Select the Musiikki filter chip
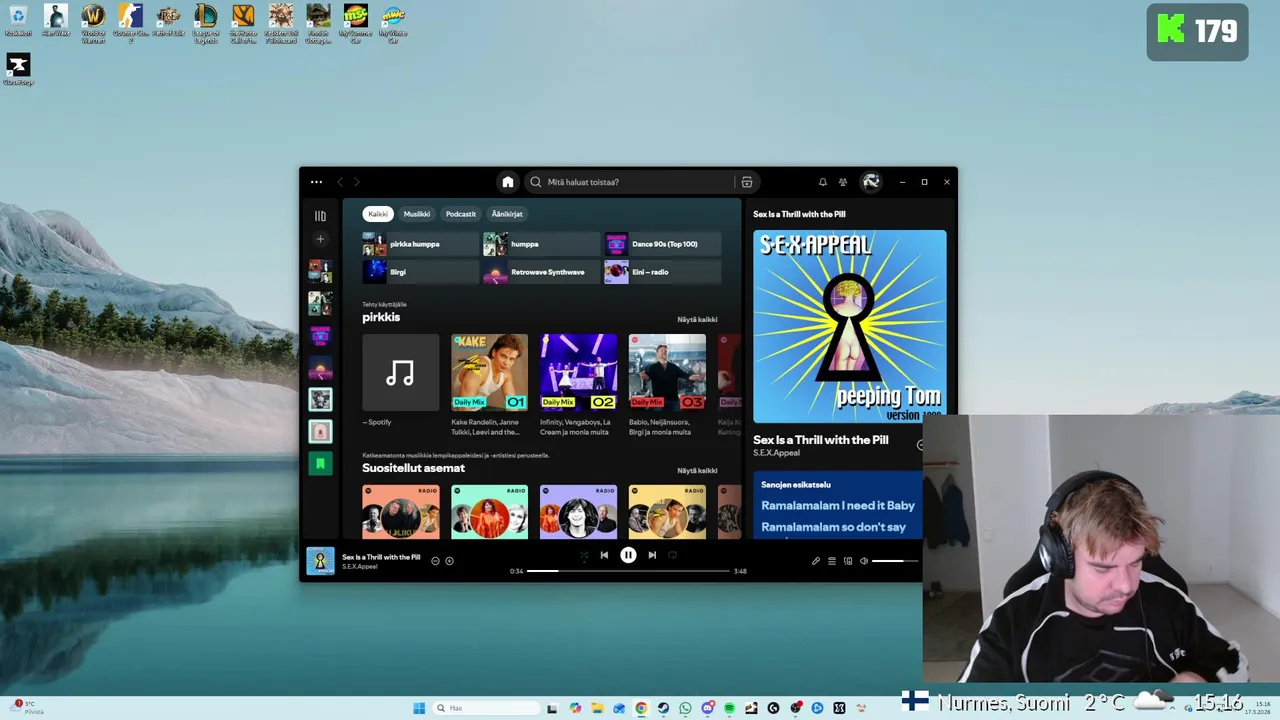This screenshot has width=1280, height=720. [x=416, y=214]
